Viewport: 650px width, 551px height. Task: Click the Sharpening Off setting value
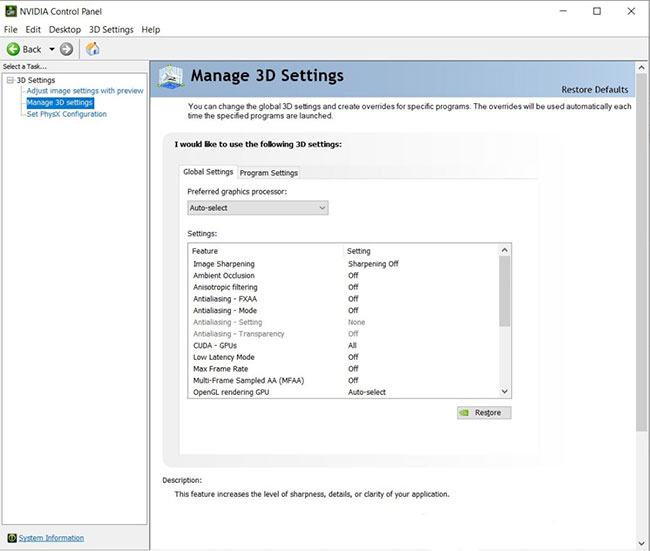[373, 264]
